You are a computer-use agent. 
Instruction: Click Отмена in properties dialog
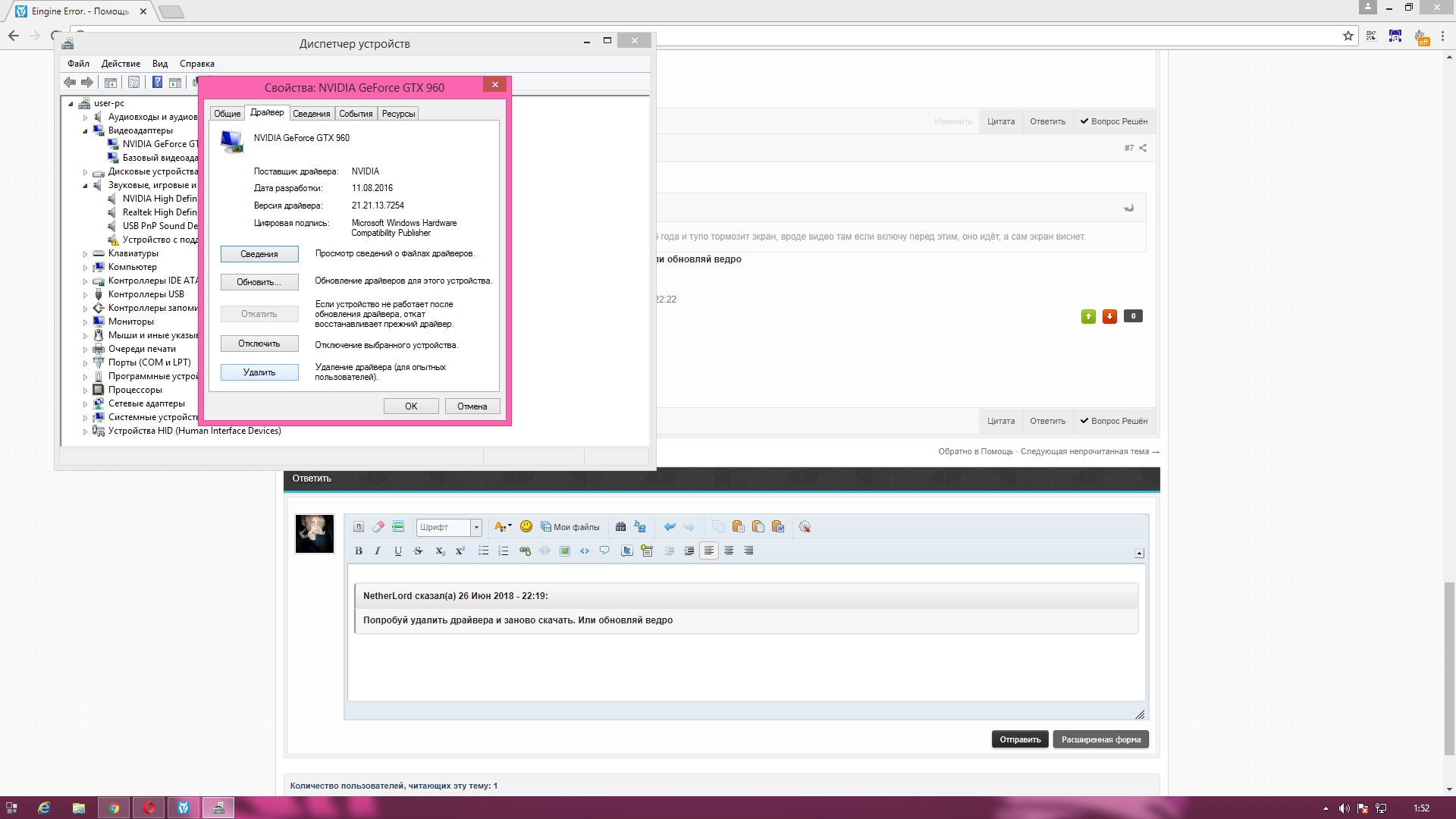pos(472,406)
